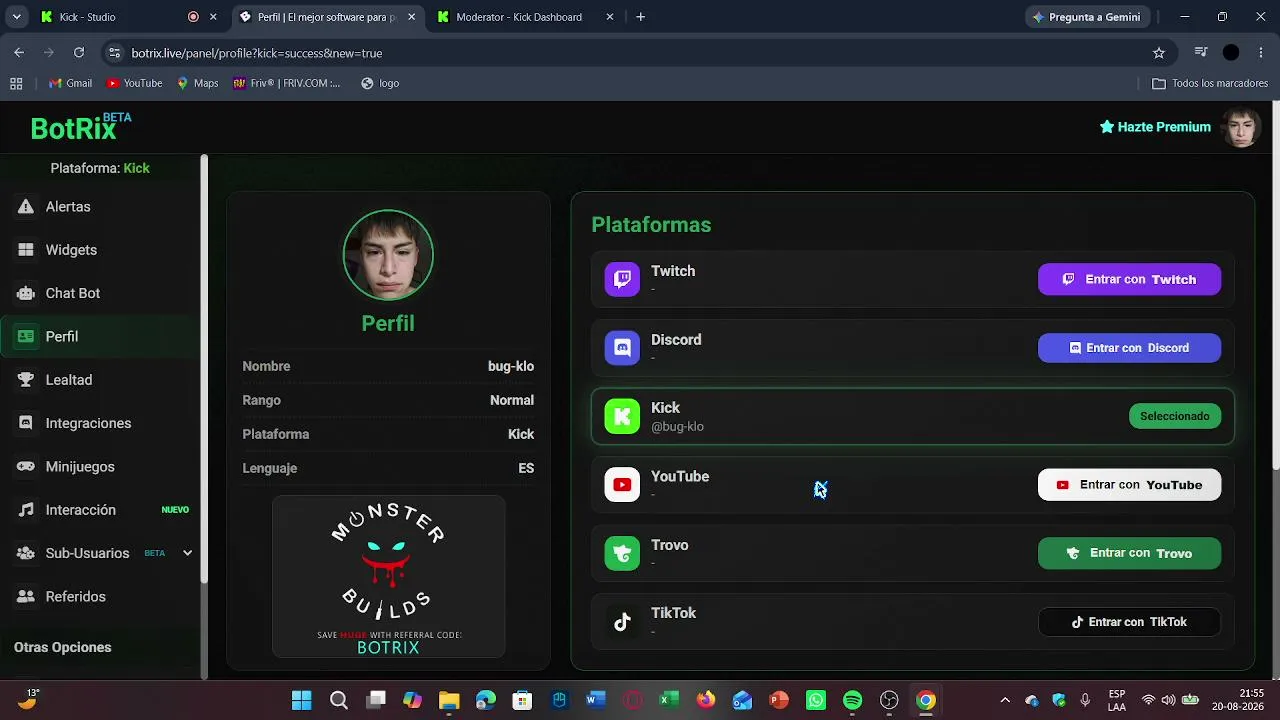Click the Integraciones sidebar icon
The height and width of the screenshot is (720, 1280).
tap(26, 423)
